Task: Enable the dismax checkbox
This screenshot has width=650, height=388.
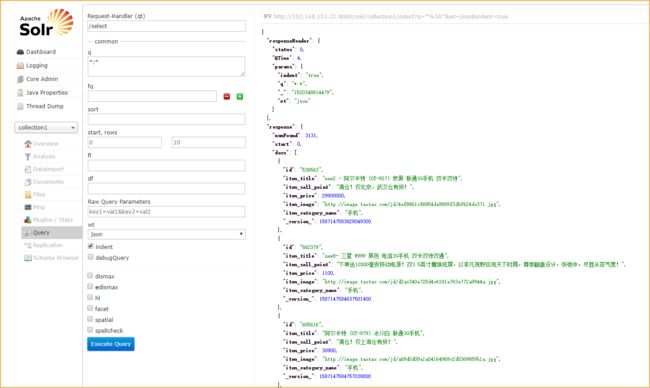Action: point(90,275)
